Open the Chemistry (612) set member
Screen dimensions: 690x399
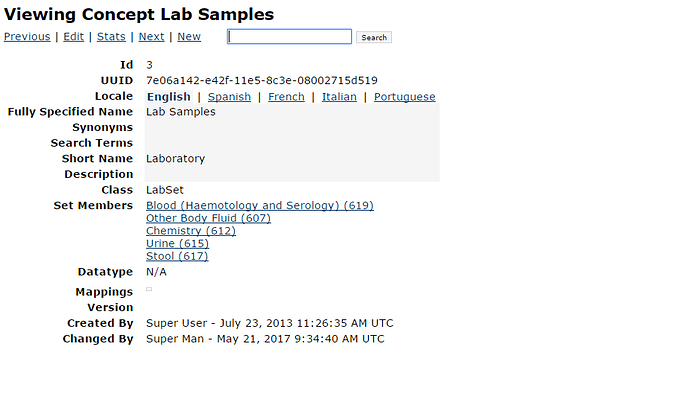pos(191,231)
